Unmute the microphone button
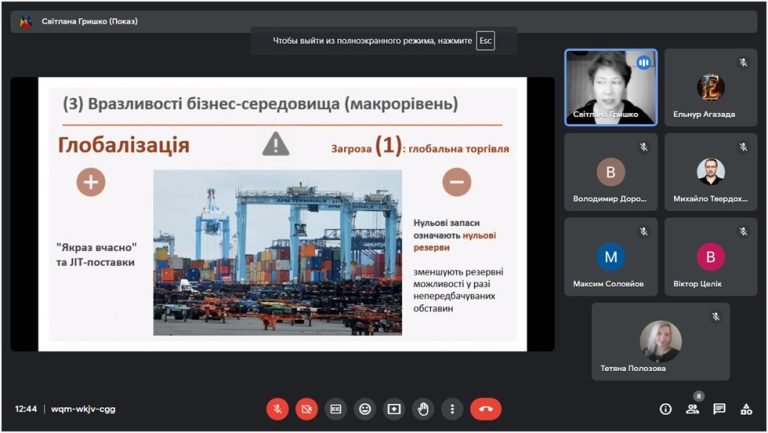768x433 pixels. pyautogui.click(x=277, y=409)
